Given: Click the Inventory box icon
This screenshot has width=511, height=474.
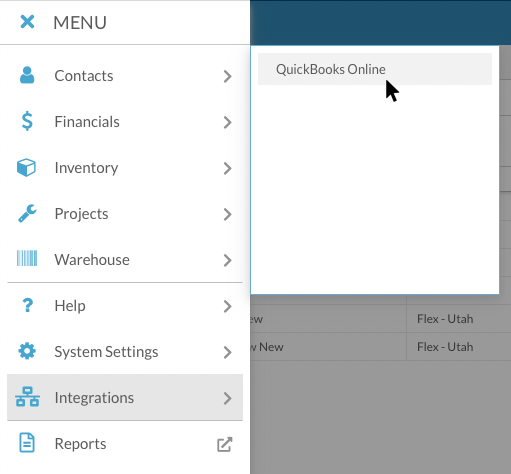Looking at the screenshot, I should point(26,167).
